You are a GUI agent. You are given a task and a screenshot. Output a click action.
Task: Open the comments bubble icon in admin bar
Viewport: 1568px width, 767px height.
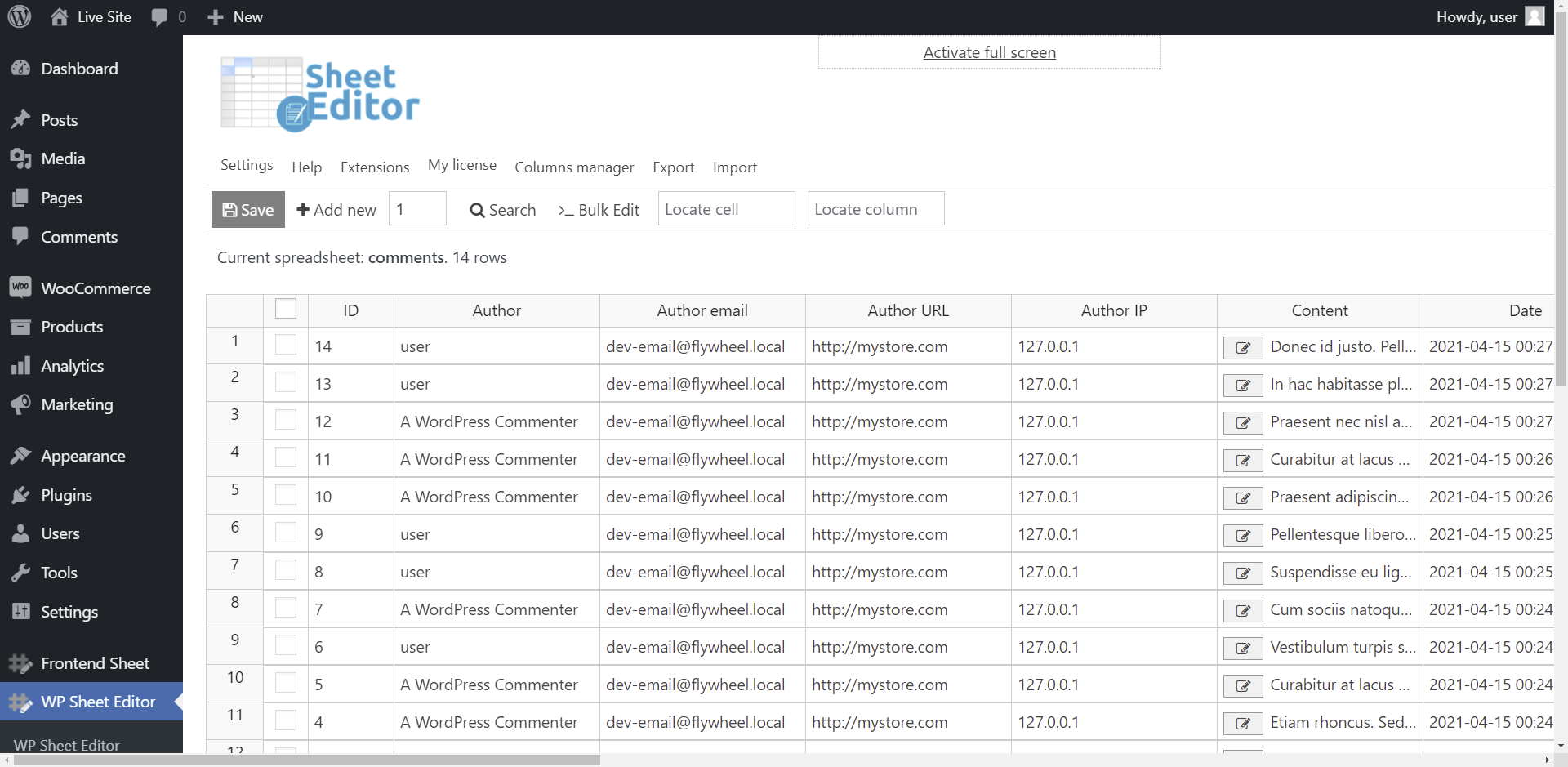pos(160,17)
